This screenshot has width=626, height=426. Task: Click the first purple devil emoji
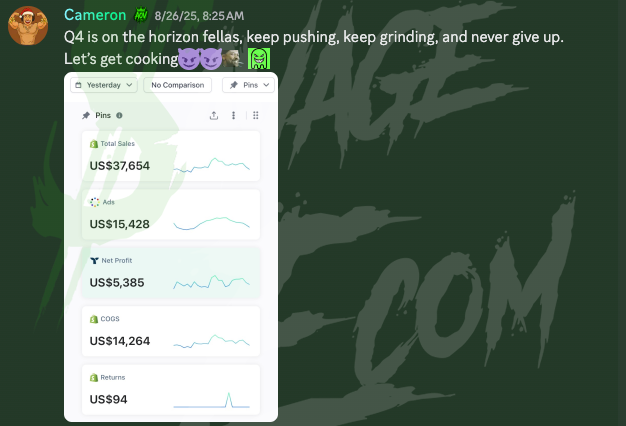(186, 60)
